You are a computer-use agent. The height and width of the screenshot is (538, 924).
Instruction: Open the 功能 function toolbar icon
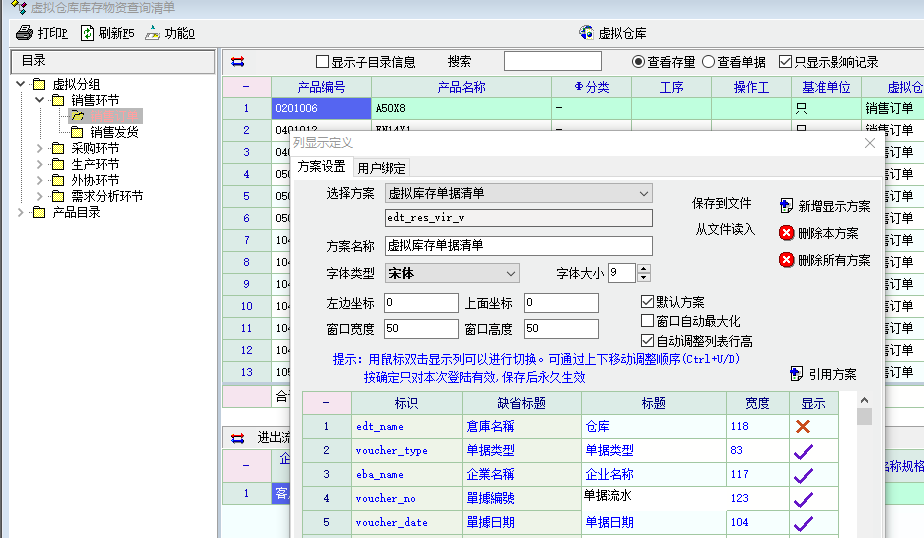click(x=152, y=33)
